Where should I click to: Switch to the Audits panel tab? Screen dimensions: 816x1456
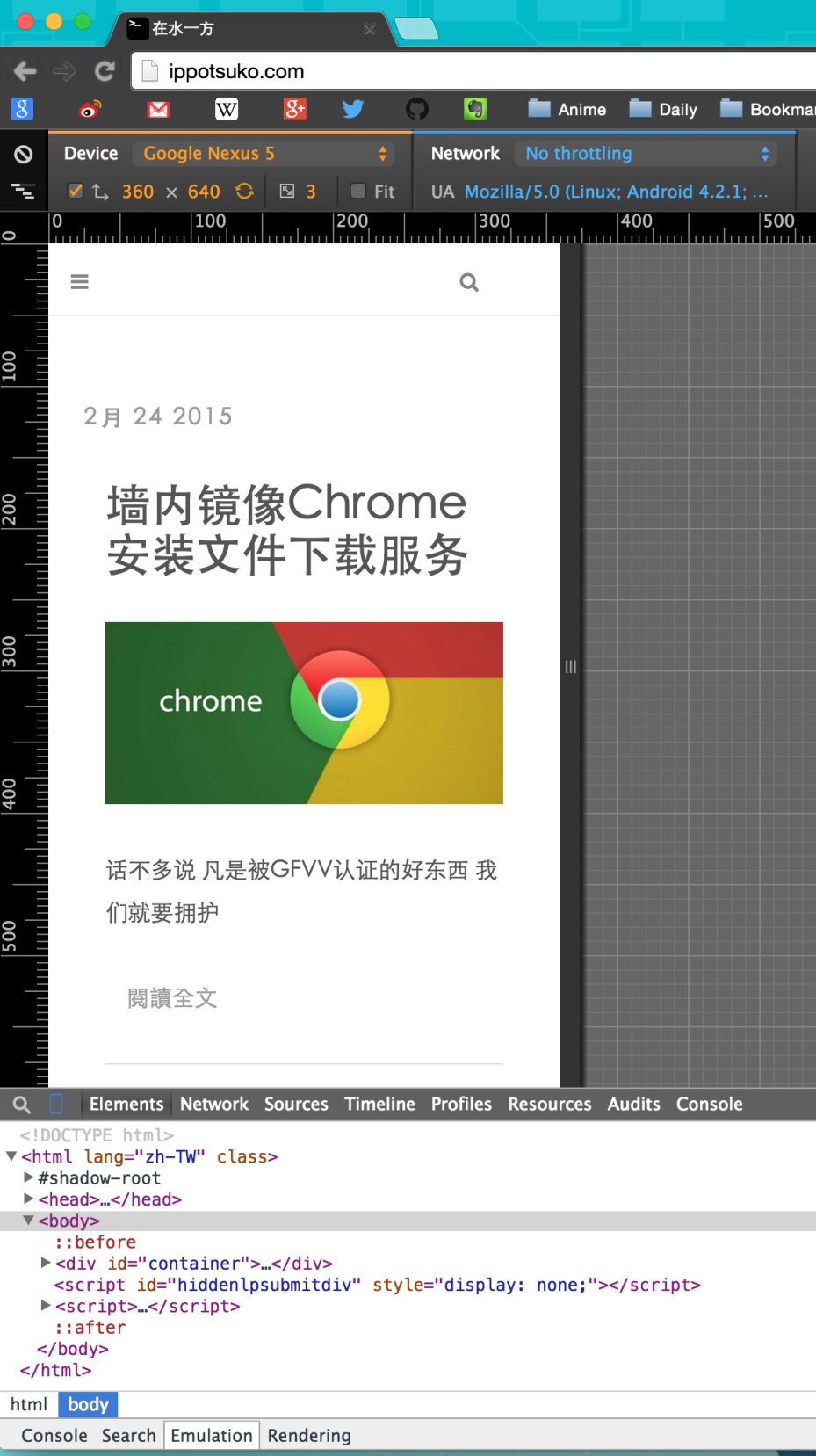pos(633,1105)
